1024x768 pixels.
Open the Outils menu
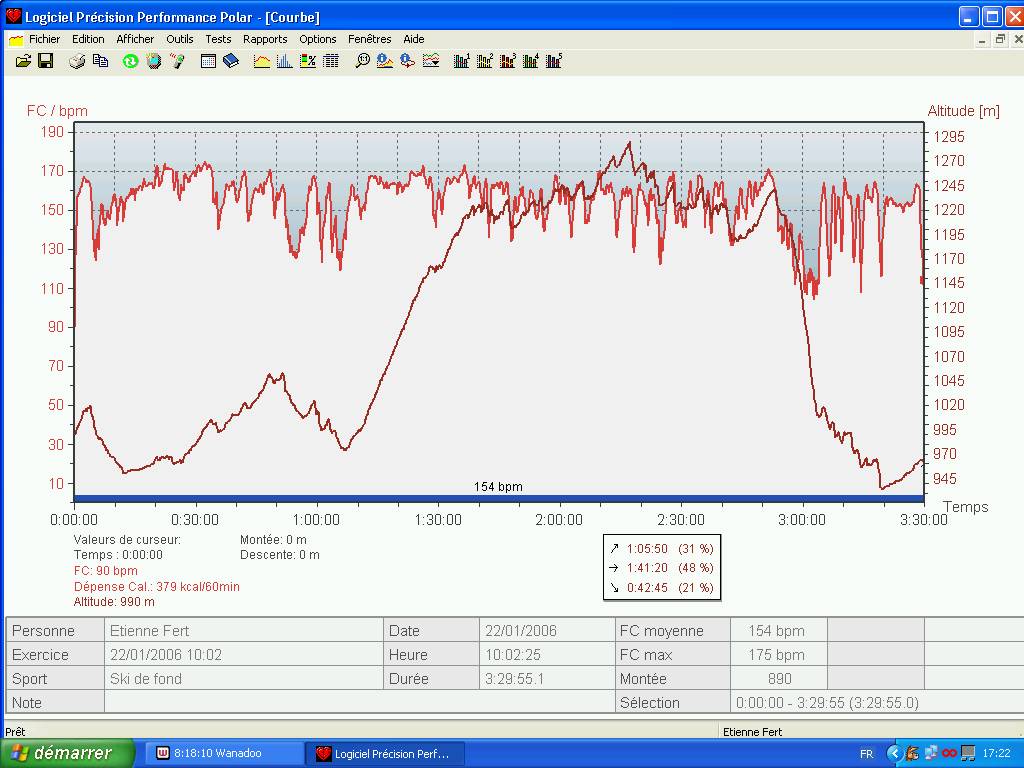pos(180,39)
